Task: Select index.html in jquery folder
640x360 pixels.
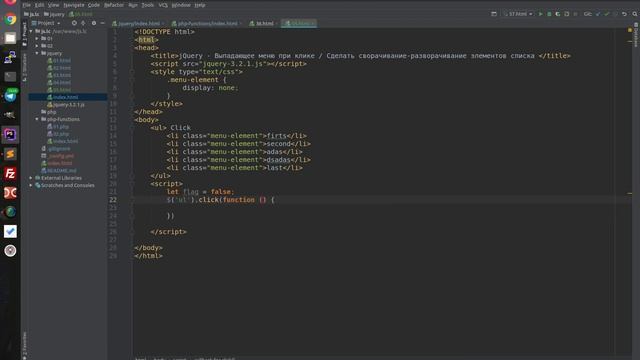Action: click(x=65, y=97)
